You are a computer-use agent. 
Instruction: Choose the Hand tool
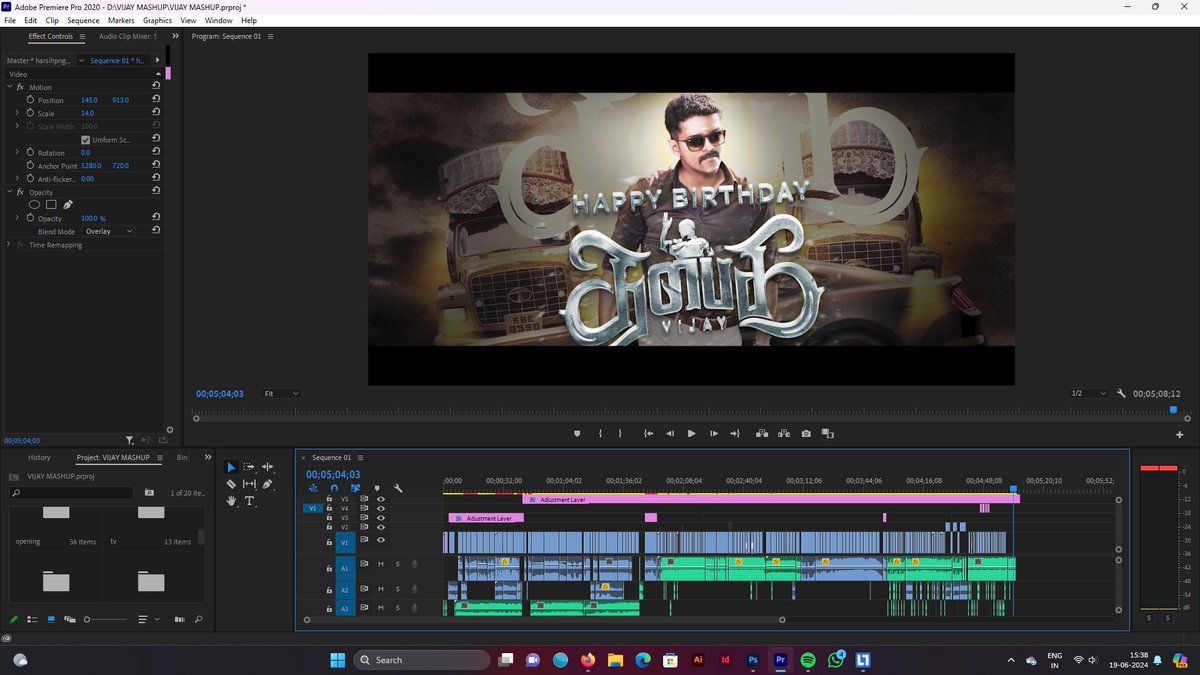[232, 501]
